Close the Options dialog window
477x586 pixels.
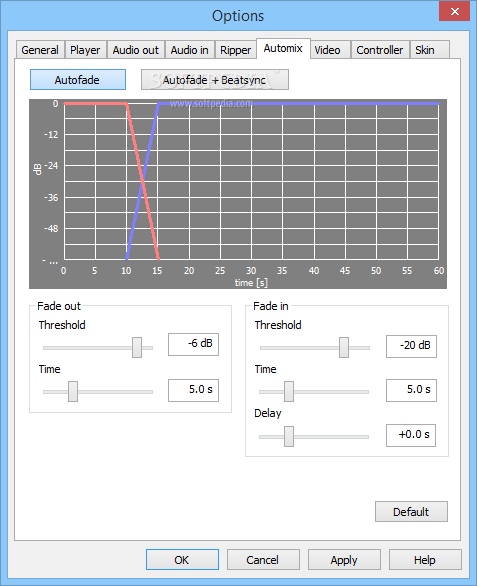pos(455,11)
